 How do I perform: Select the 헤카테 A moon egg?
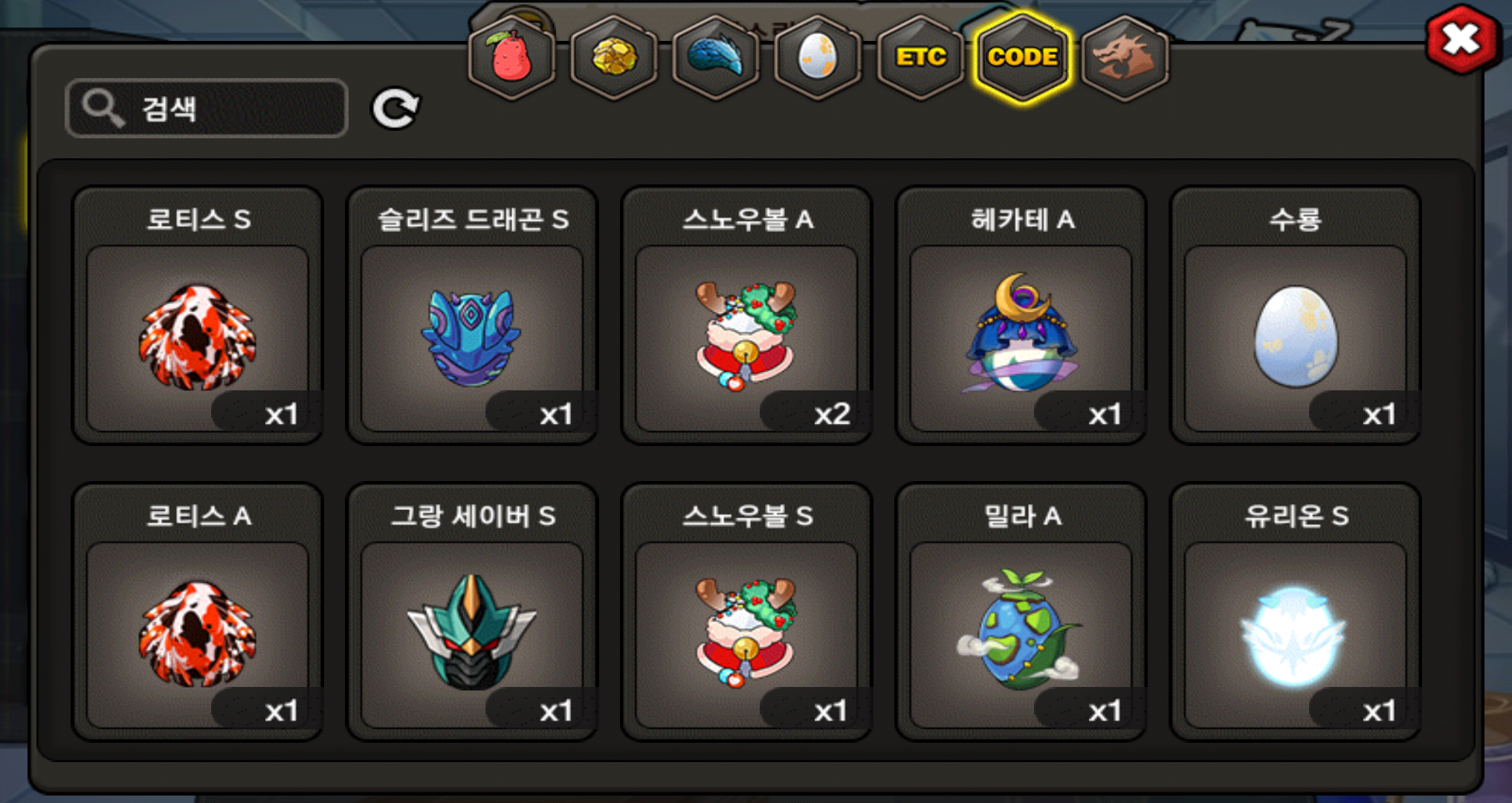(x=1021, y=315)
